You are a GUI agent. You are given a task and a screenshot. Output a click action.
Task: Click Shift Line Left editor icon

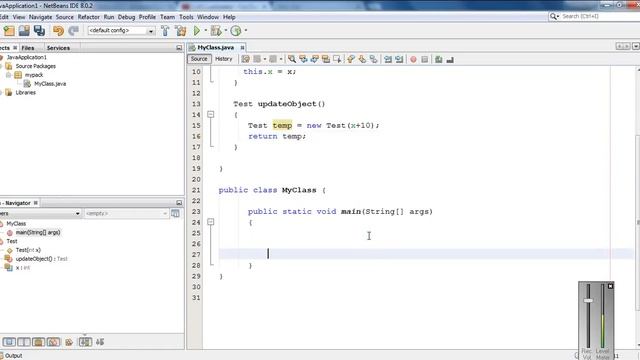388,59
